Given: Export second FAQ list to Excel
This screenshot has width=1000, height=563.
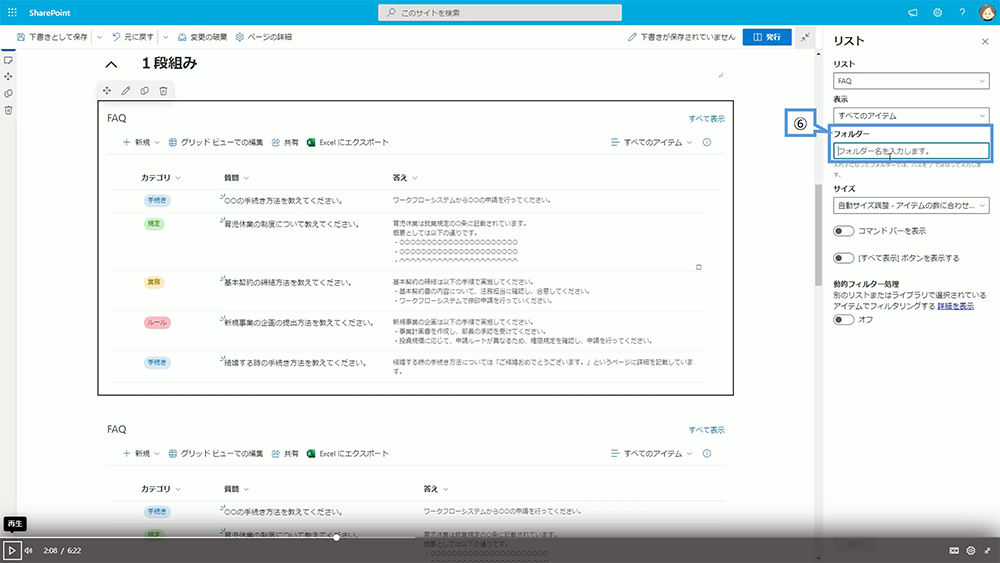Looking at the screenshot, I should (348, 453).
